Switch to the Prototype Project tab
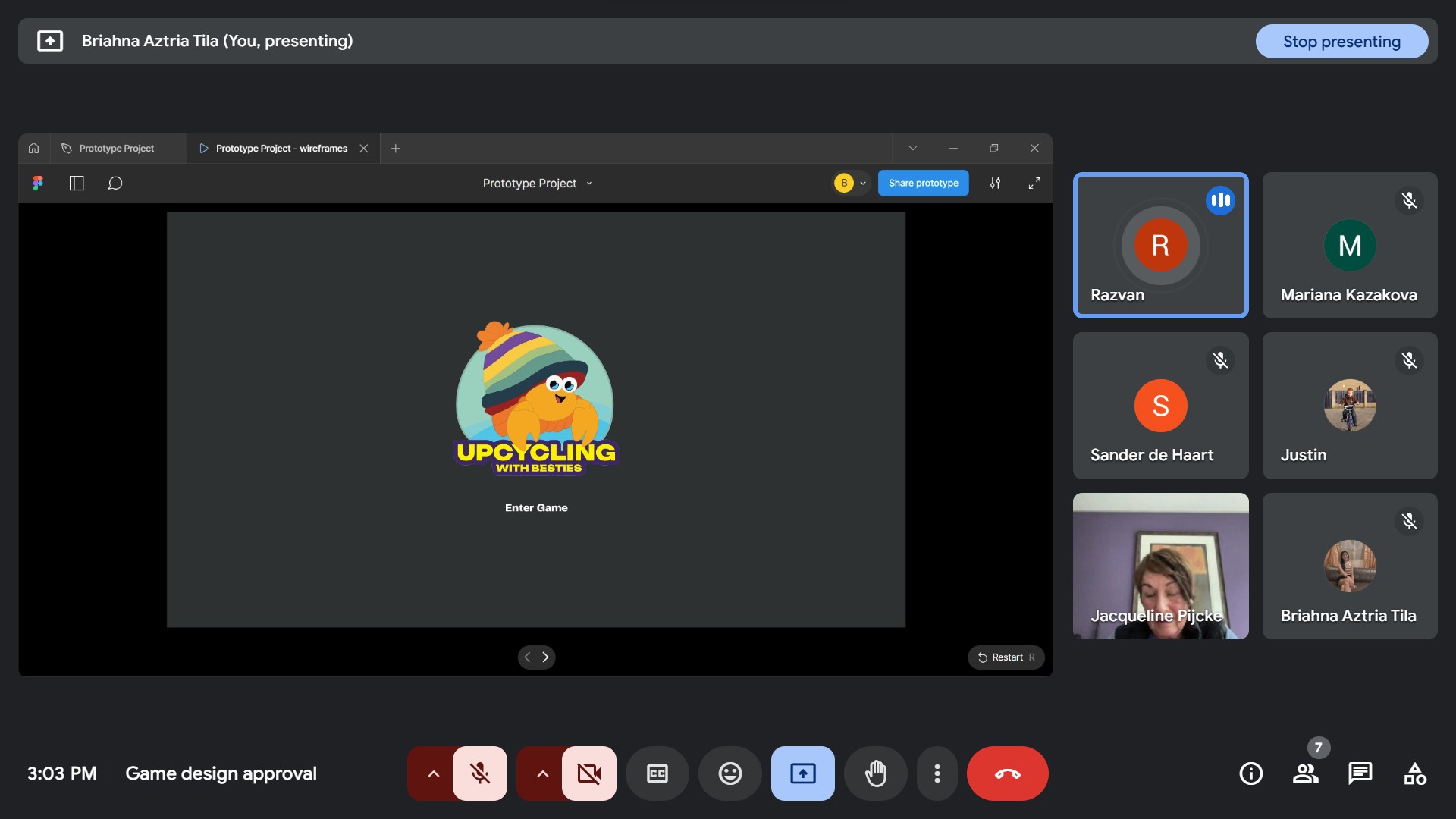 coord(117,149)
